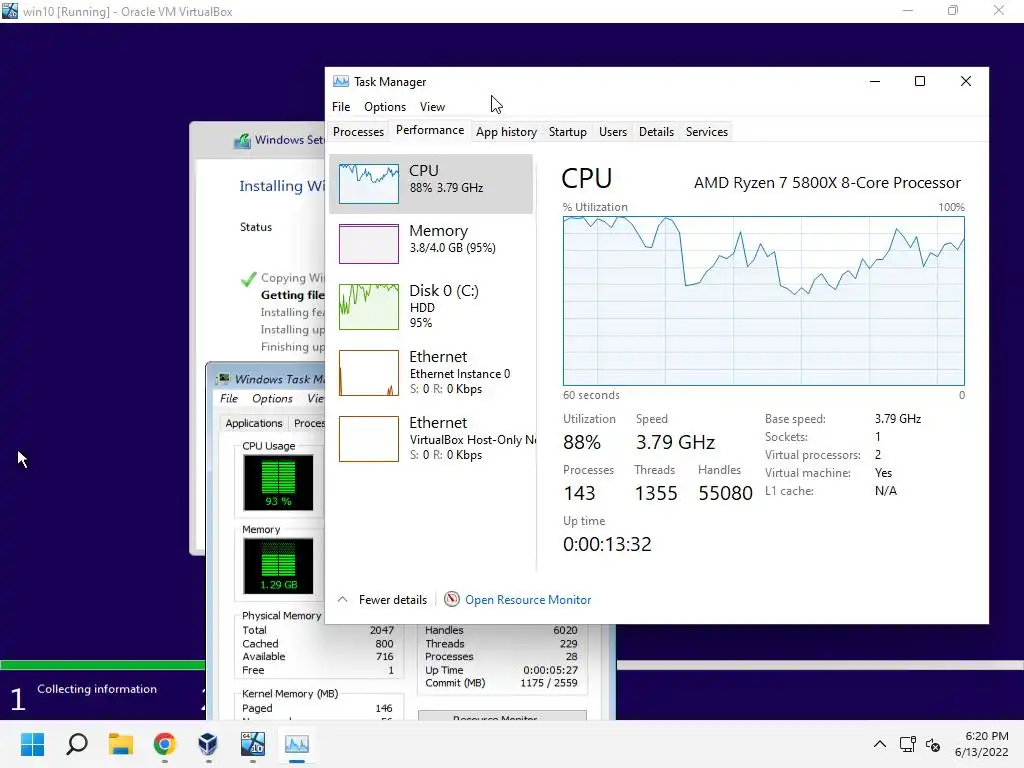Open the View menu in Task Manager
This screenshot has width=1024, height=768.
tap(432, 106)
